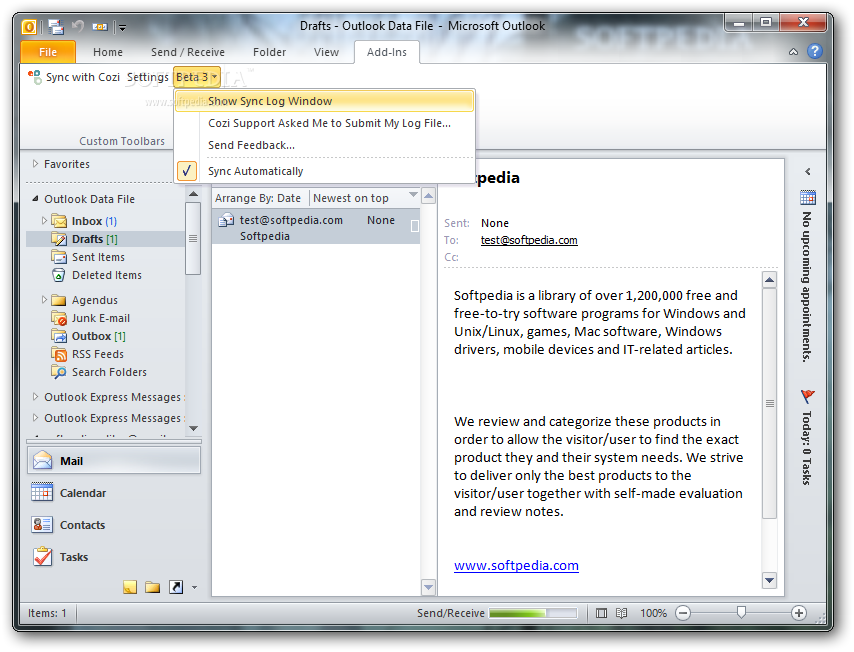The height and width of the screenshot is (652, 854).
Task: Click the Outlook application icon in title bar
Action: tap(29, 26)
